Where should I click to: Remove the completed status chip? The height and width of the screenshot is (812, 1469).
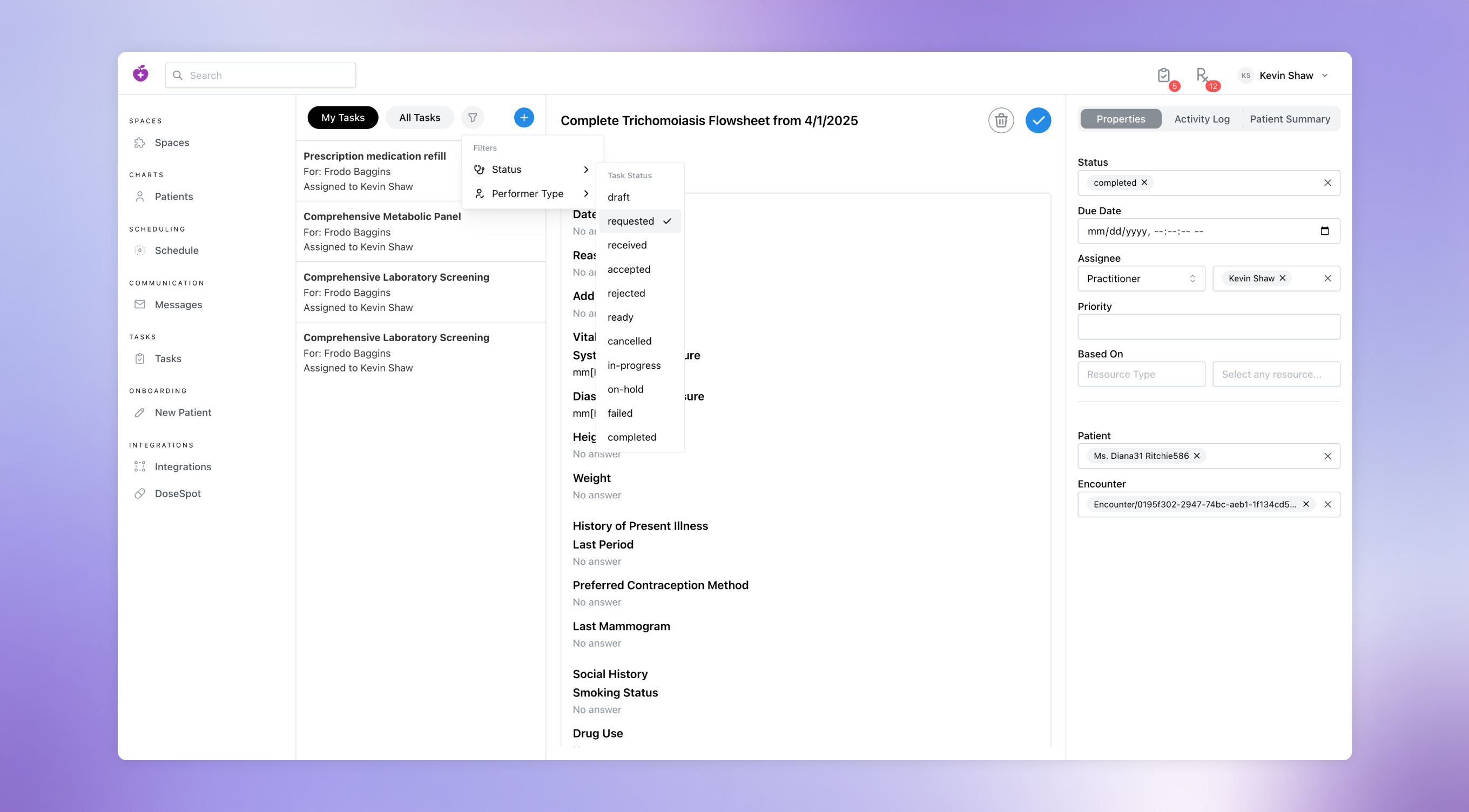pos(1143,182)
